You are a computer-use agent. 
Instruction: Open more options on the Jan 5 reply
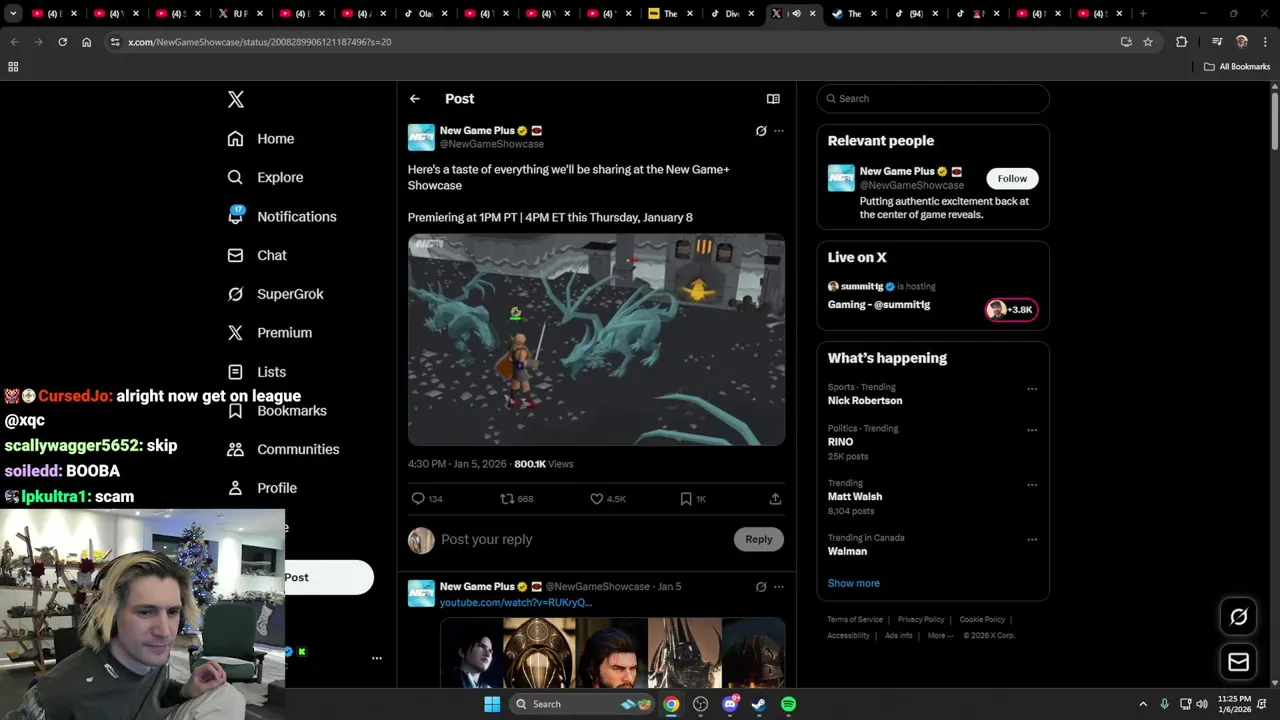pyautogui.click(x=779, y=587)
